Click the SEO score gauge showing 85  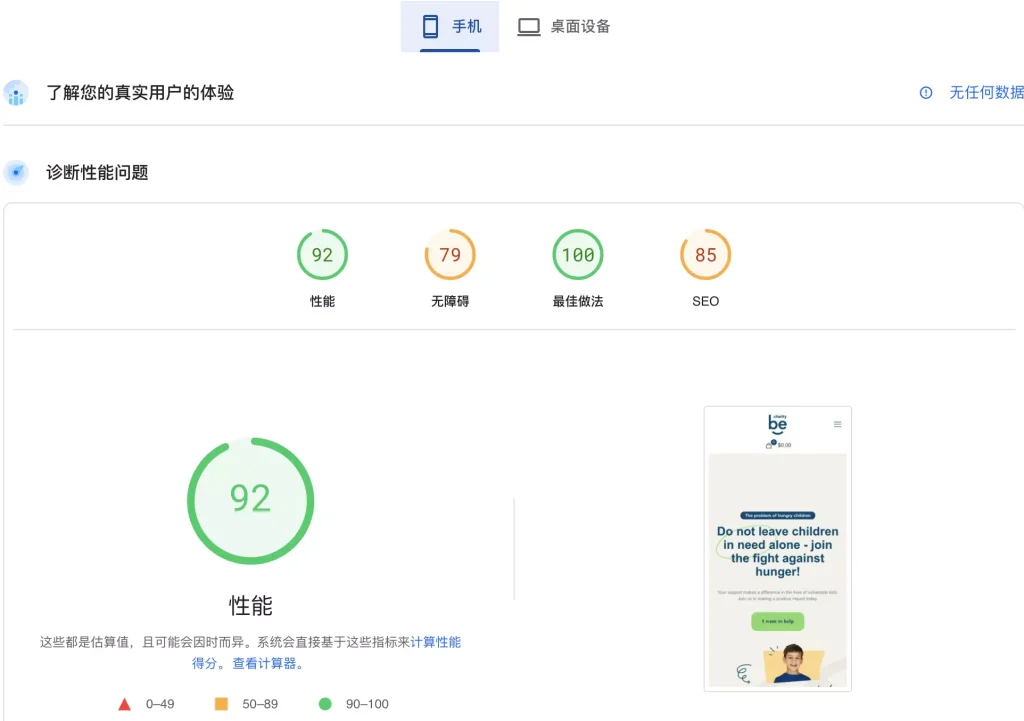705,254
